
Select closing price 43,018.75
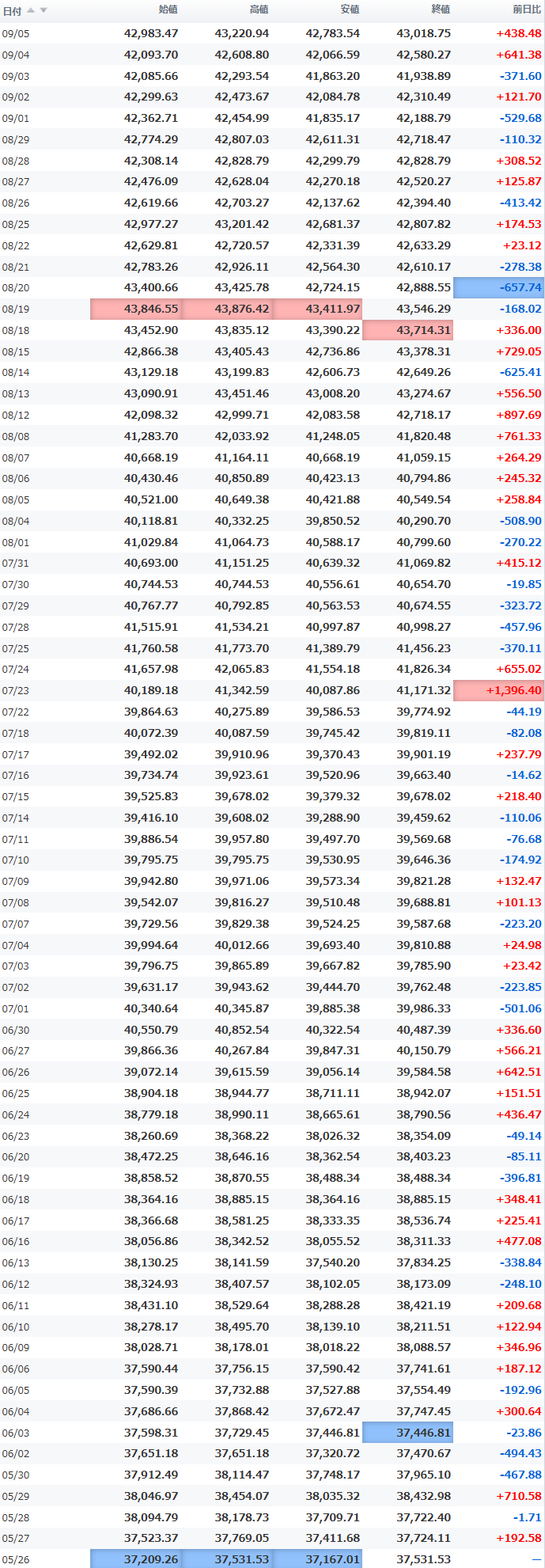coord(423,34)
